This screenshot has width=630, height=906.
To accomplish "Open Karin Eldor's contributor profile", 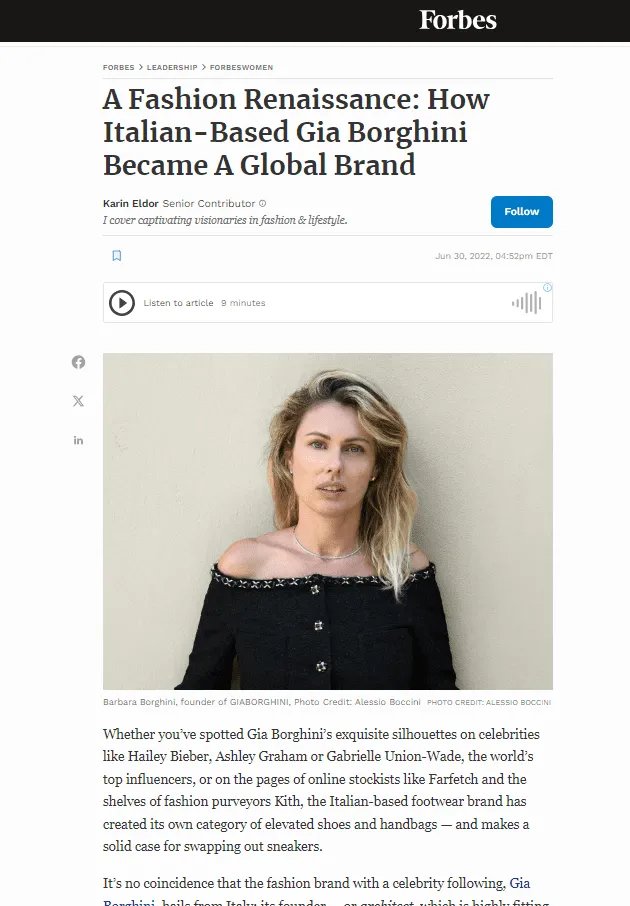I will coord(131,203).
